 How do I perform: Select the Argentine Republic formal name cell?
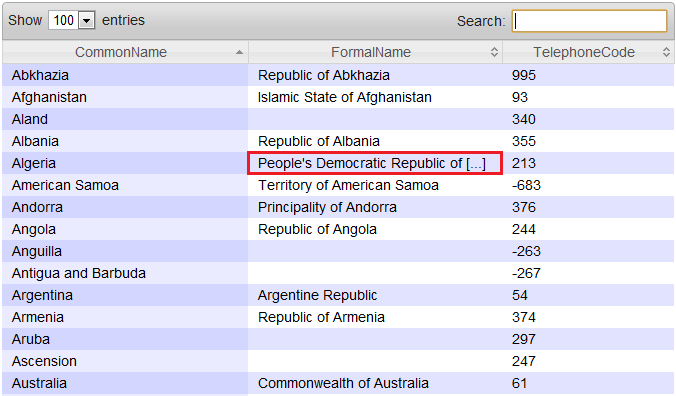pyautogui.click(x=375, y=295)
